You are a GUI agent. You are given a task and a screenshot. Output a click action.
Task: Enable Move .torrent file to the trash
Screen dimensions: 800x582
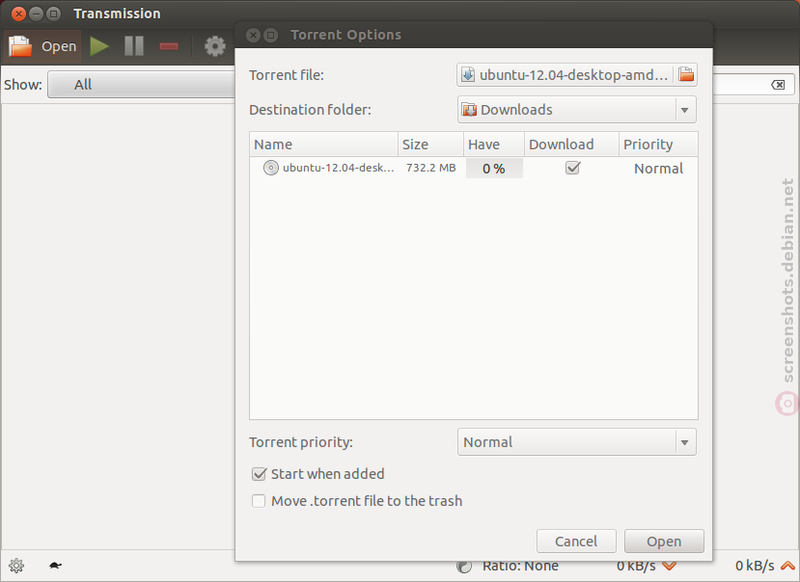point(259,501)
